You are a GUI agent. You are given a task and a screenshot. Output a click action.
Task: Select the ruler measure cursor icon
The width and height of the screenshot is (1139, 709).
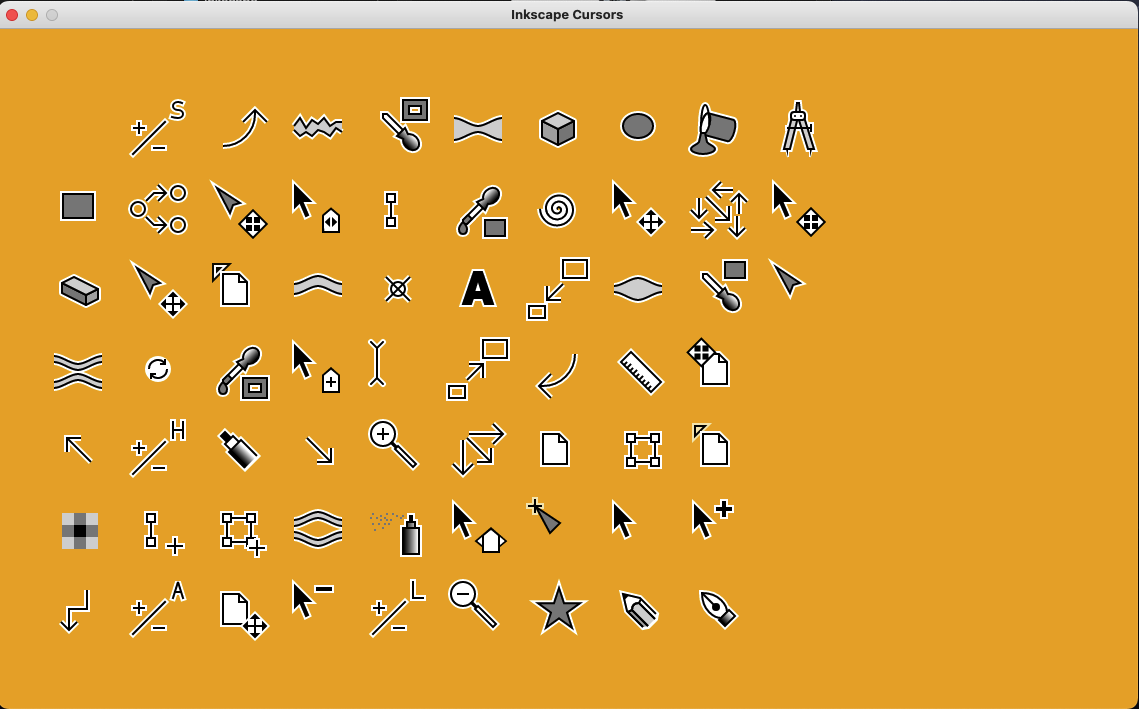click(x=640, y=370)
